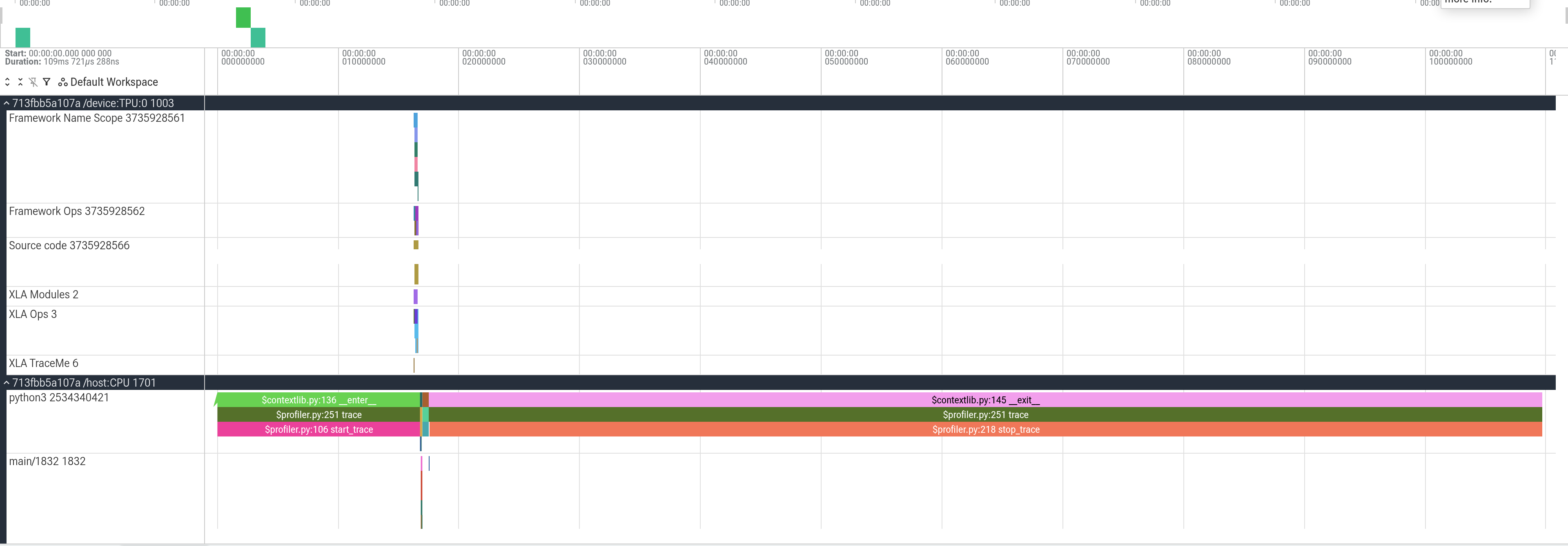This screenshot has height=546, width=1568.
Task: Click the $profiler.py:218 stop_trace slice
Action: click(x=985, y=430)
